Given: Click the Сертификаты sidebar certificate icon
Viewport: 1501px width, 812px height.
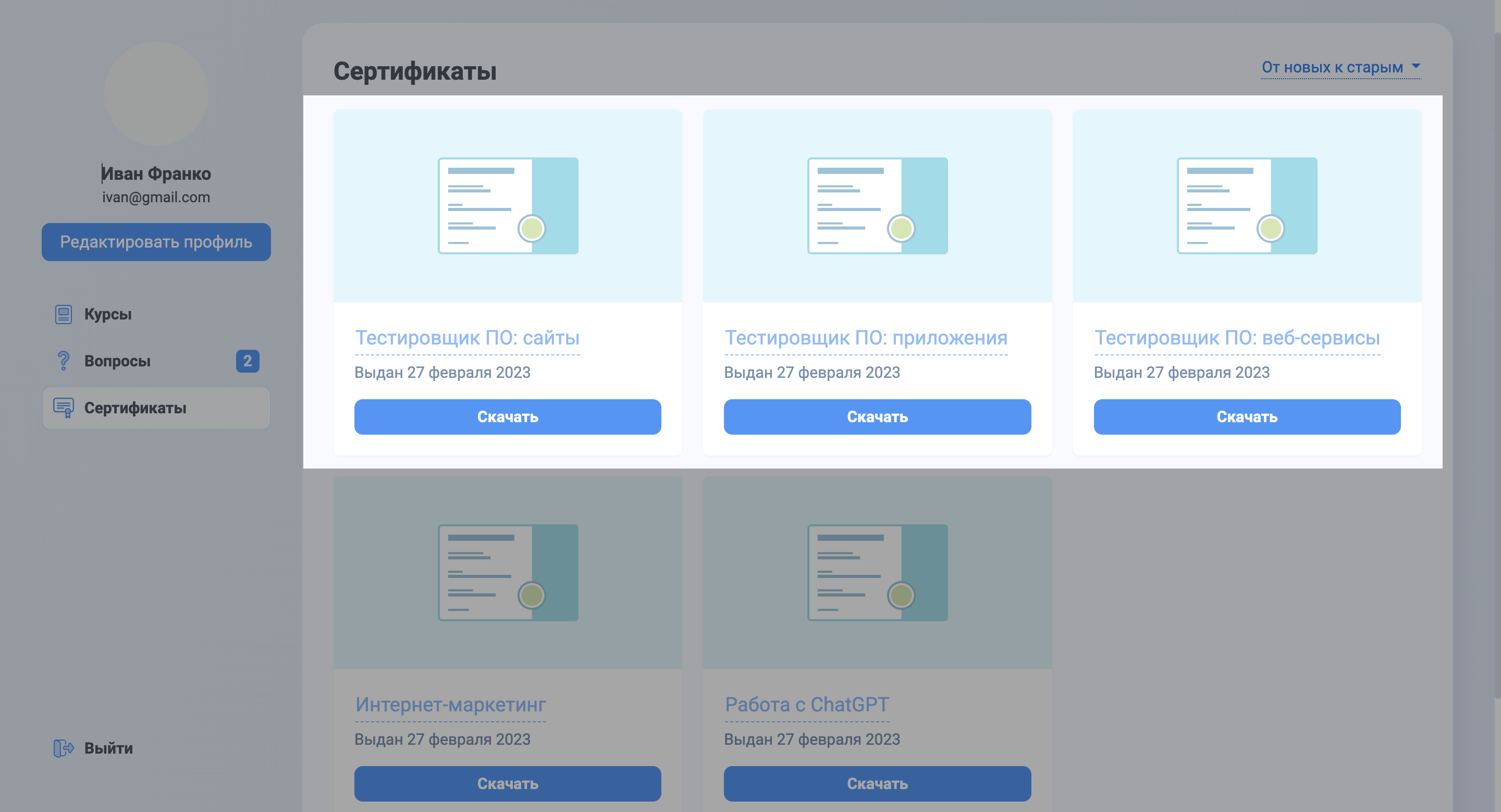Looking at the screenshot, I should (63, 408).
